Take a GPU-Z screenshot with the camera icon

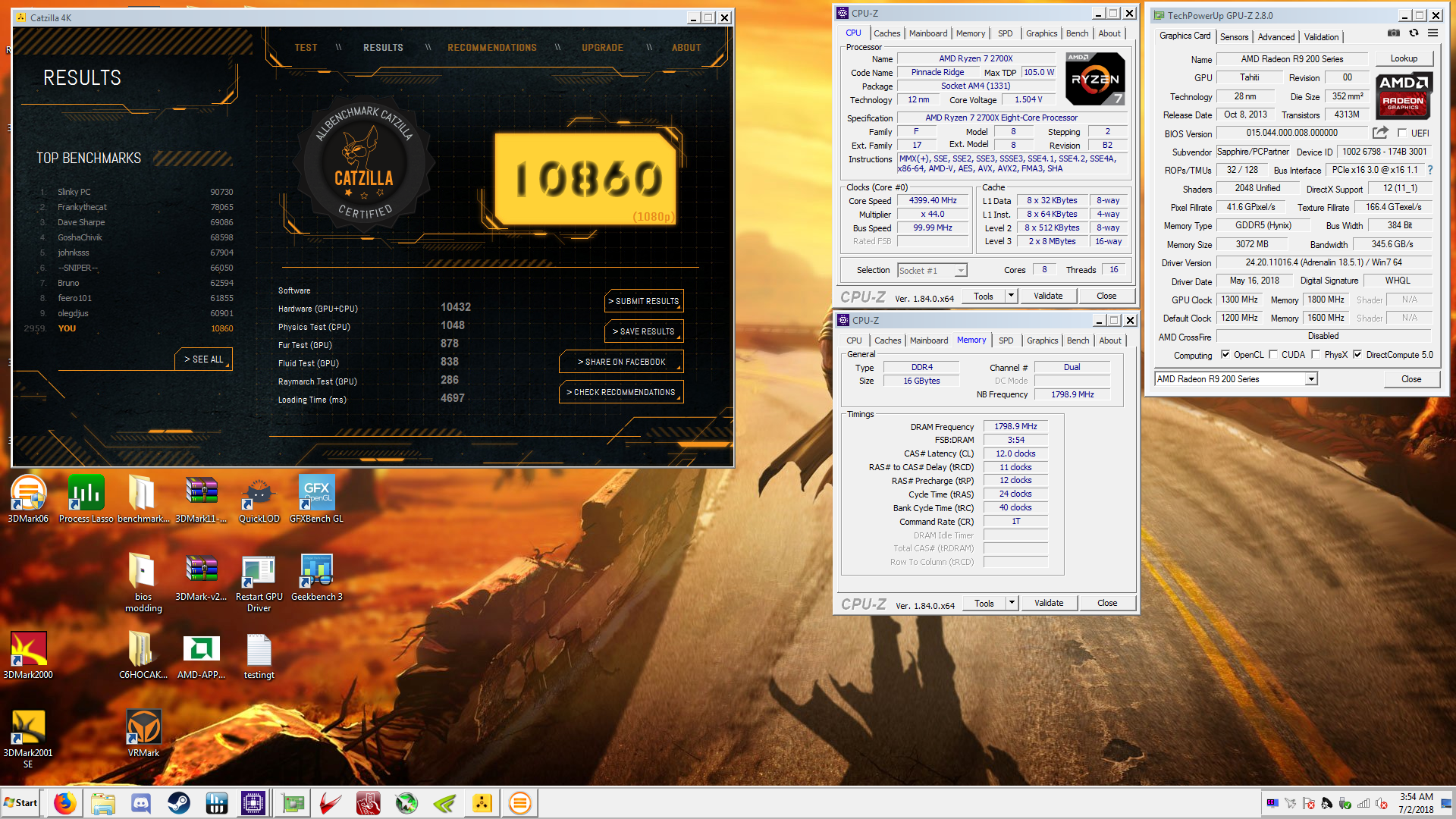(x=1394, y=33)
